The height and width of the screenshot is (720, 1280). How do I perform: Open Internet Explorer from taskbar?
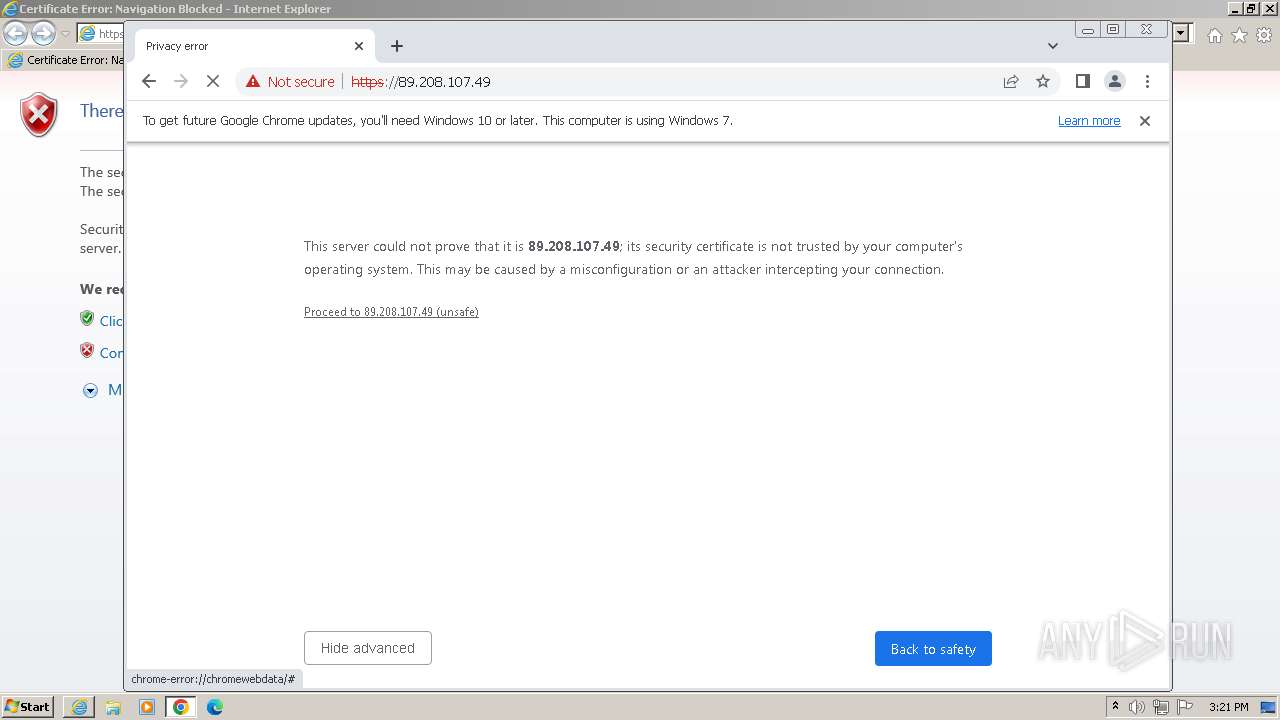[79, 707]
